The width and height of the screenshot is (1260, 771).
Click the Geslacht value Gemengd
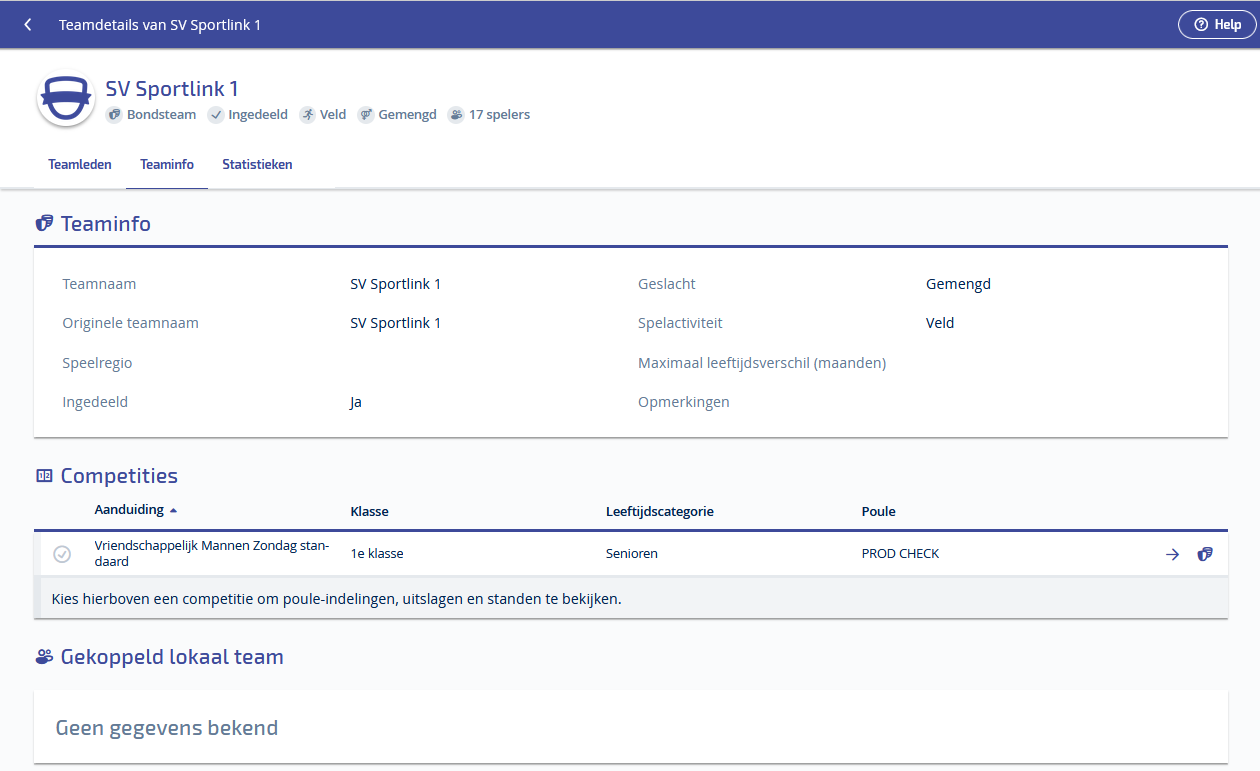[x=958, y=284]
